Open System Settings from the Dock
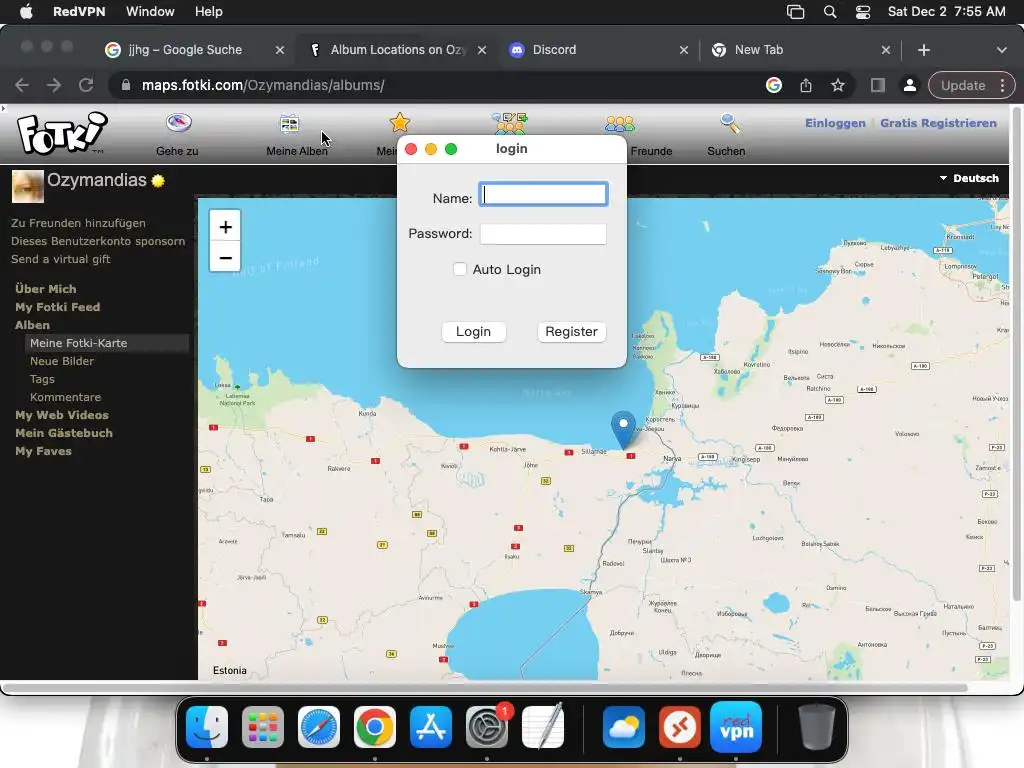The image size is (1024, 768). tap(487, 726)
